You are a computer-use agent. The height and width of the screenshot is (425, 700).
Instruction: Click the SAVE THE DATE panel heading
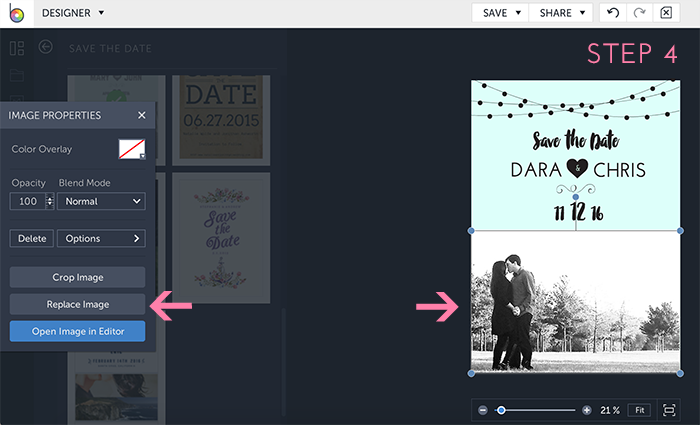110,48
